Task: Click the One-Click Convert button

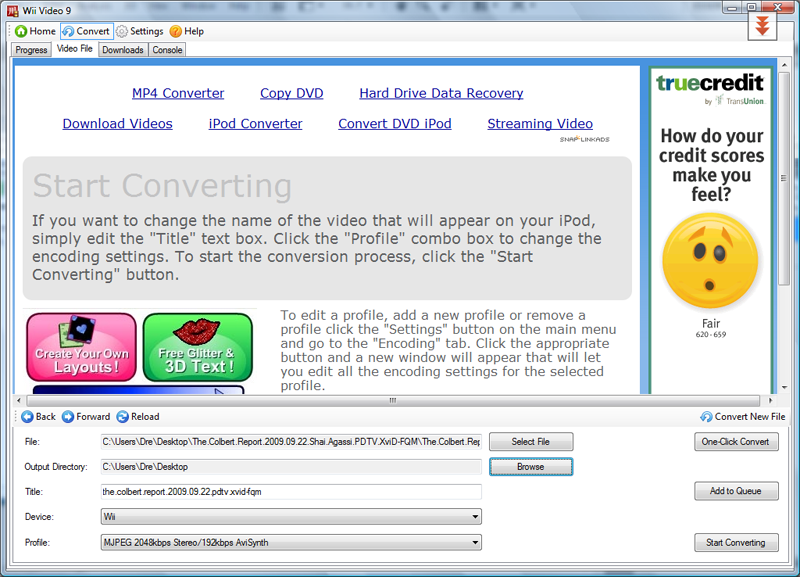Action: pyautogui.click(x=736, y=442)
